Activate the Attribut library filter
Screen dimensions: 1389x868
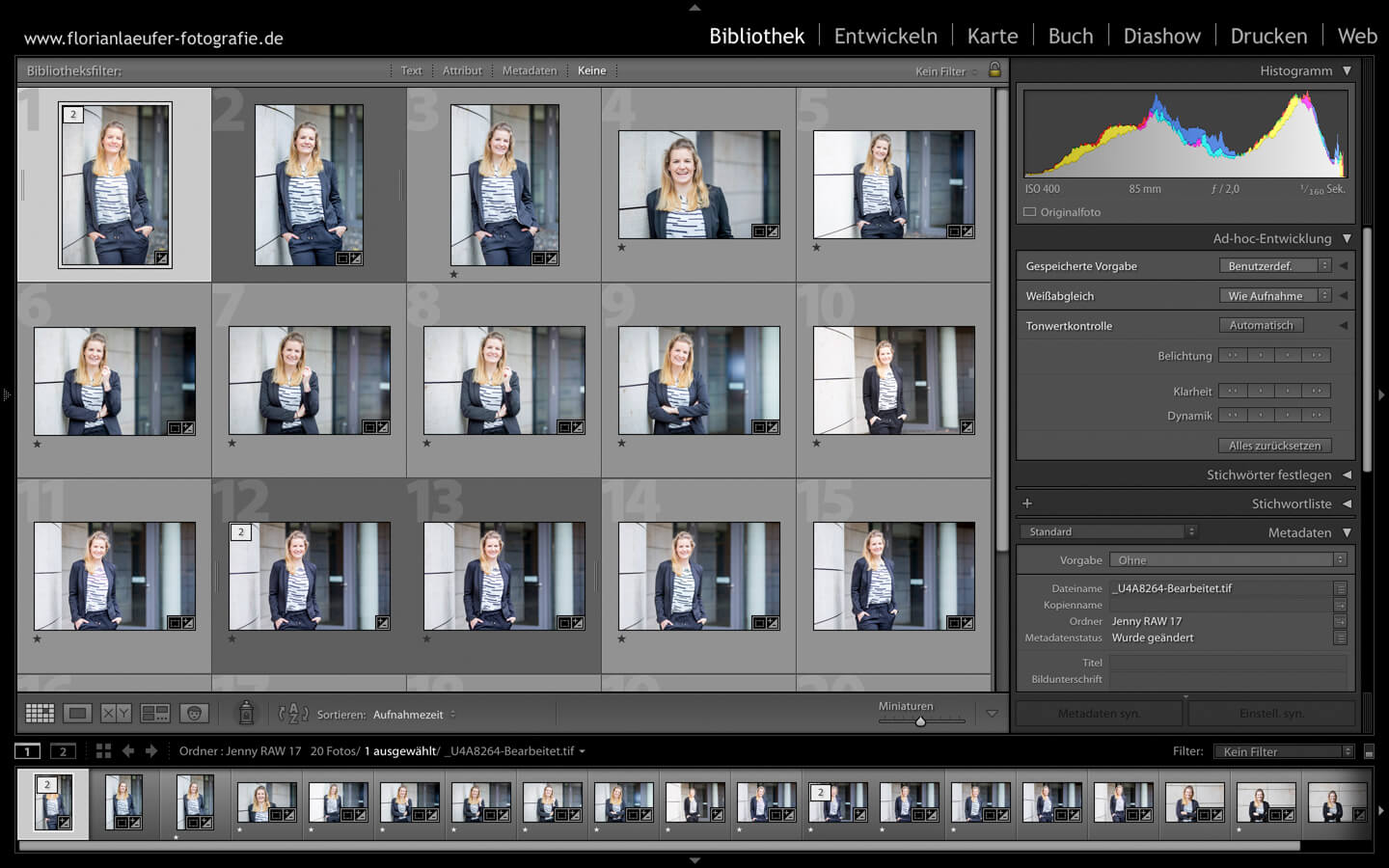[462, 69]
